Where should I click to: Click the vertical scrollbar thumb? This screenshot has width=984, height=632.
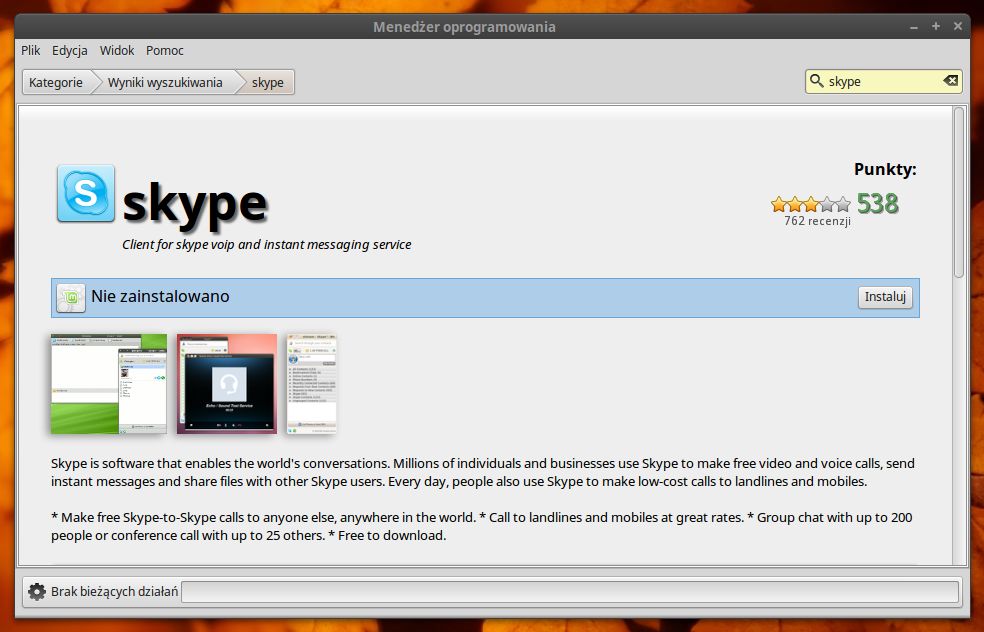point(958,192)
